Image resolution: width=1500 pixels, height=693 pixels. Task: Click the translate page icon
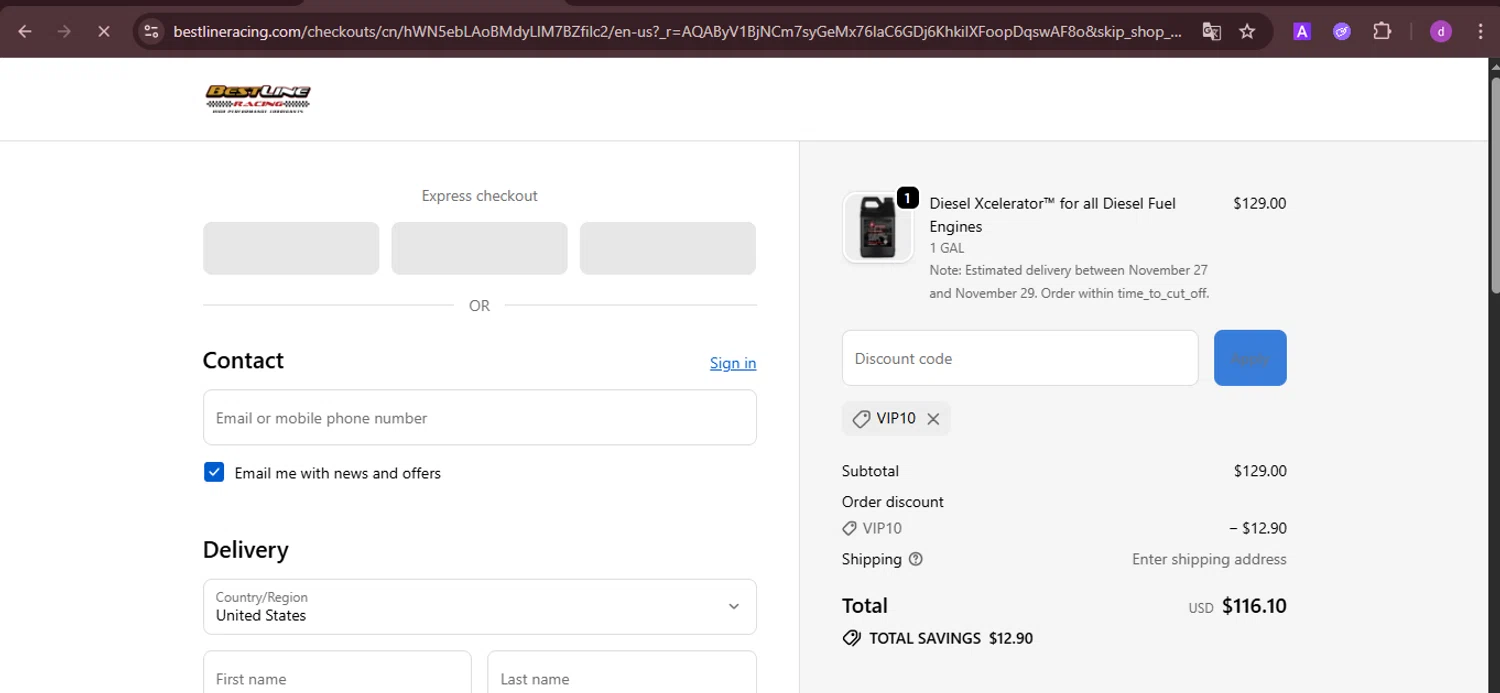tap(1211, 31)
